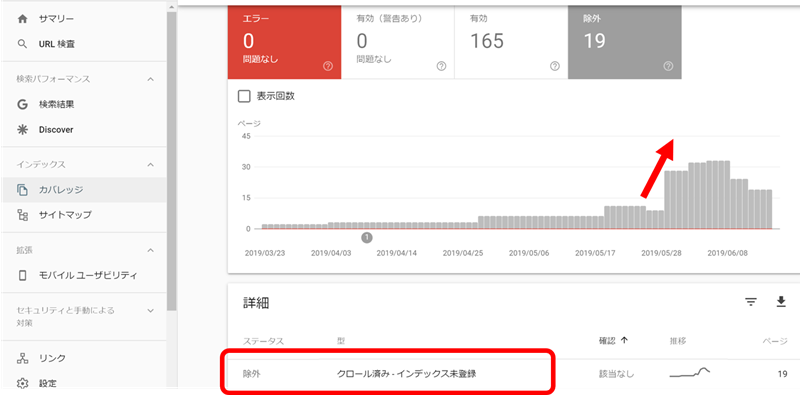
Task: Click the 2019/05/28 date label on chart
Action: [661, 253]
